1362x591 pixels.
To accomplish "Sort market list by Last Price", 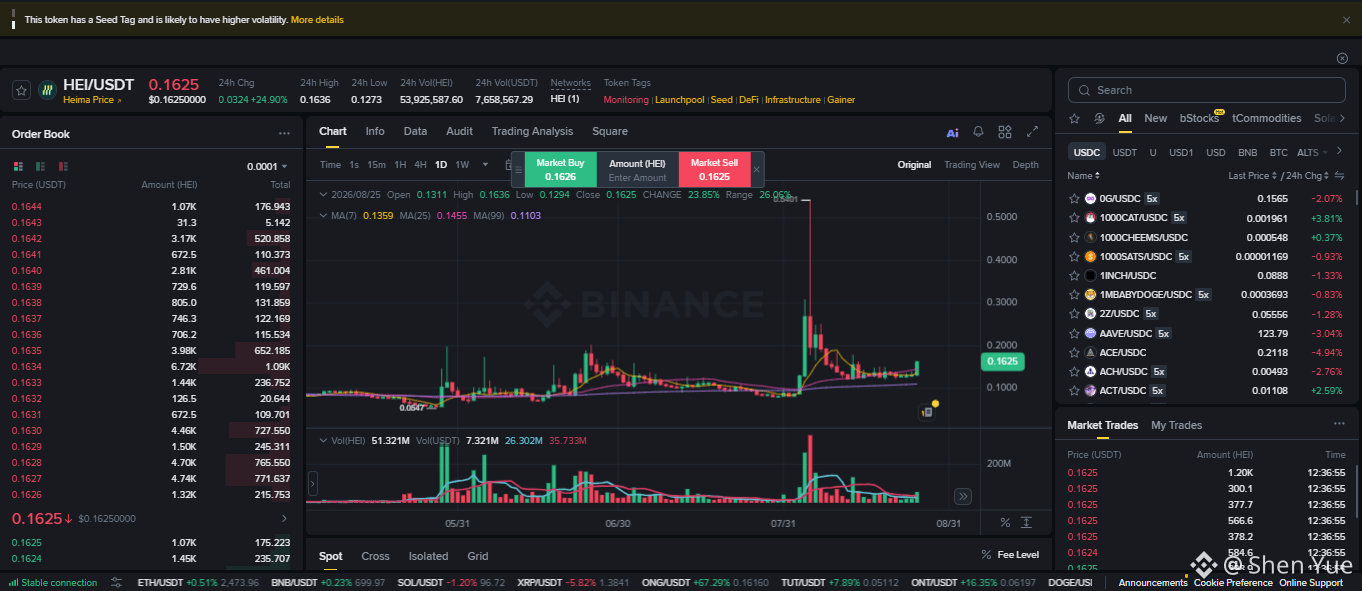I will pyautogui.click(x=1252, y=176).
